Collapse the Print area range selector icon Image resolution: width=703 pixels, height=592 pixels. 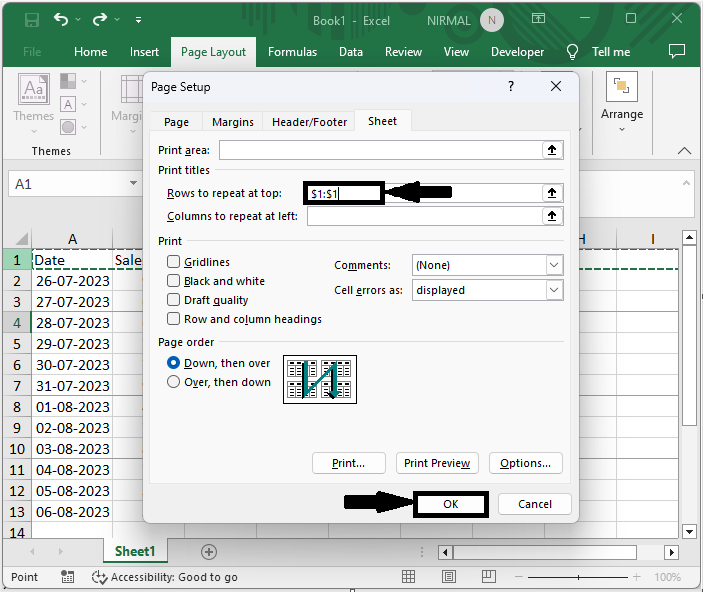tap(551, 150)
